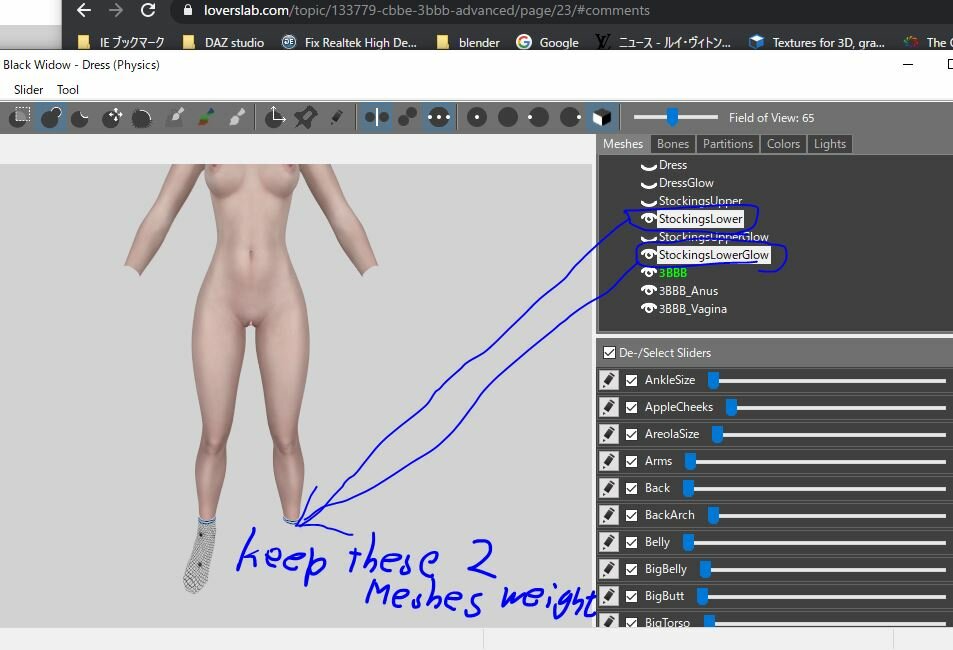Select the Alpha brush tool
This screenshot has width=953, height=650.
236,117
